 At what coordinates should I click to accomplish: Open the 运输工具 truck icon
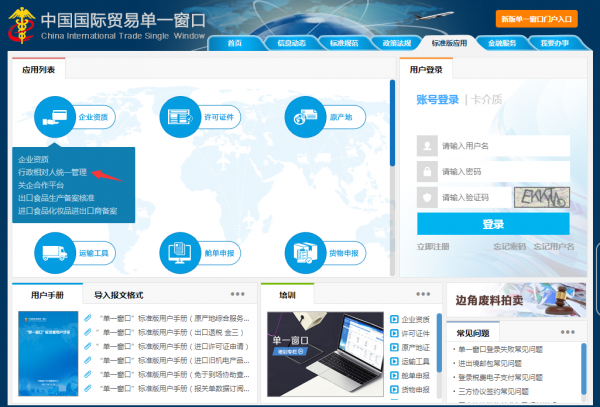[x=54, y=253]
